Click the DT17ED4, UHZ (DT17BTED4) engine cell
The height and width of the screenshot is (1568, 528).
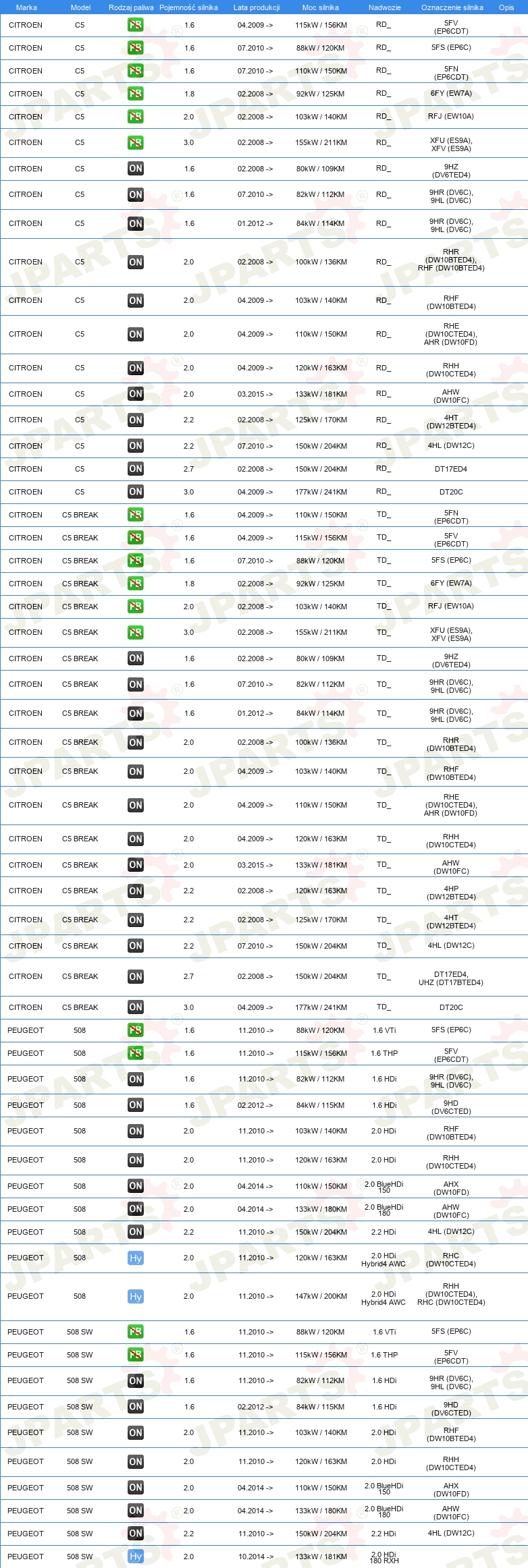point(451,978)
